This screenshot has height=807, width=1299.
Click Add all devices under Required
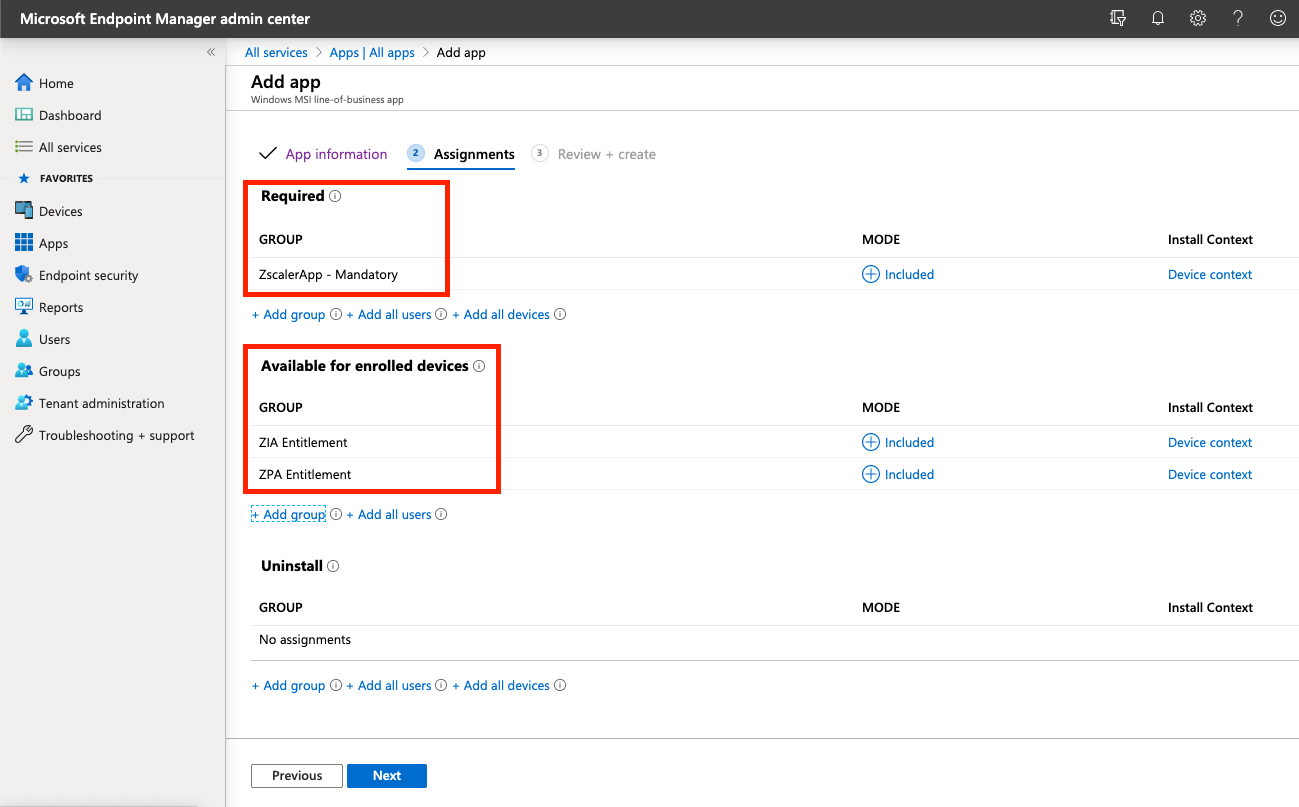pos(506,314)
